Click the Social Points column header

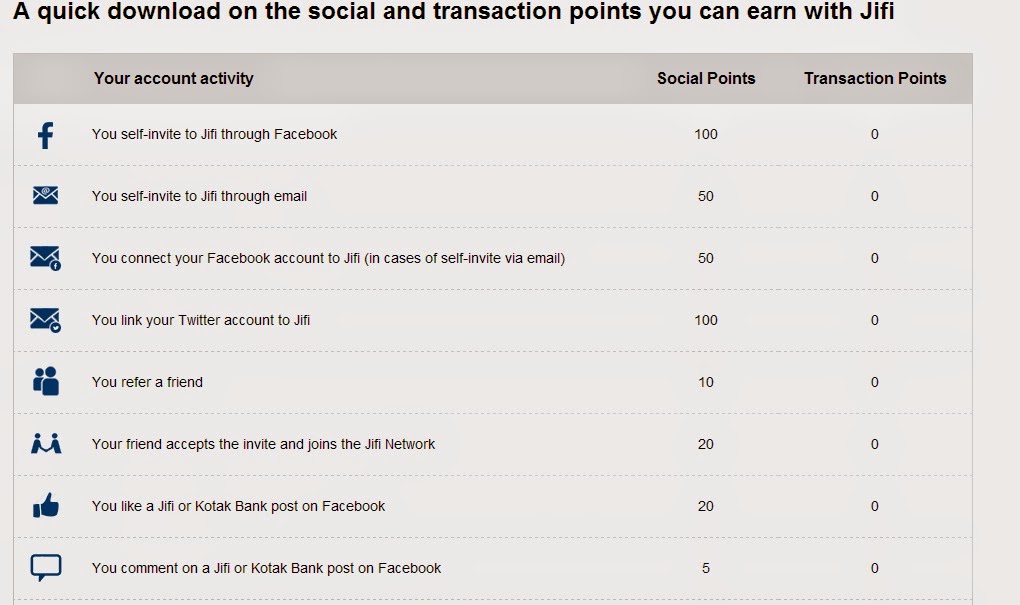[706, 78]
